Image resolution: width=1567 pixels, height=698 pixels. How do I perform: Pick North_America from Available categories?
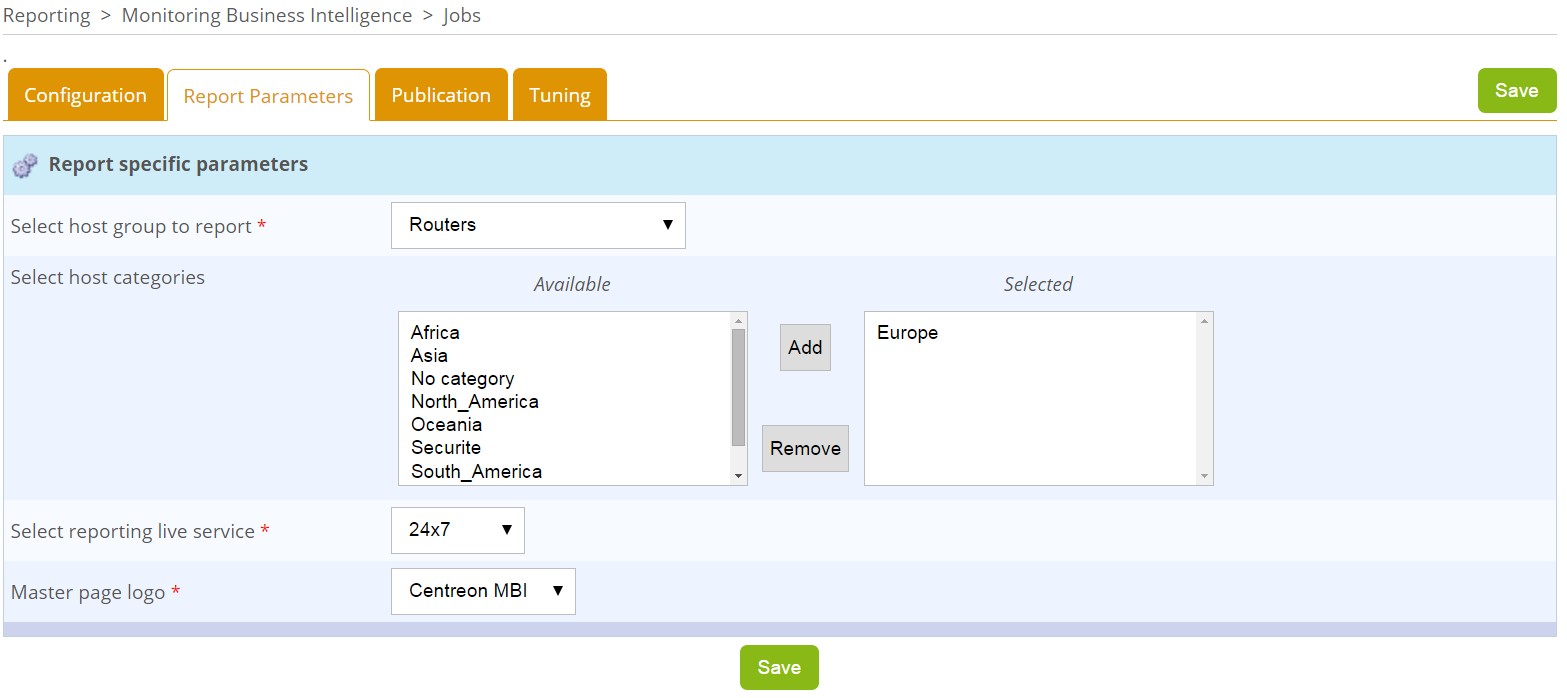click(474, 402)
